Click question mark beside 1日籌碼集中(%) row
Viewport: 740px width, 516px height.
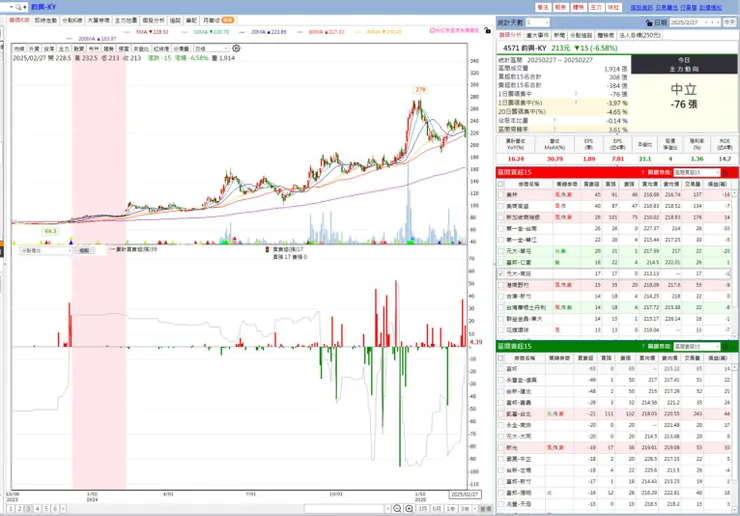(575, 102)
